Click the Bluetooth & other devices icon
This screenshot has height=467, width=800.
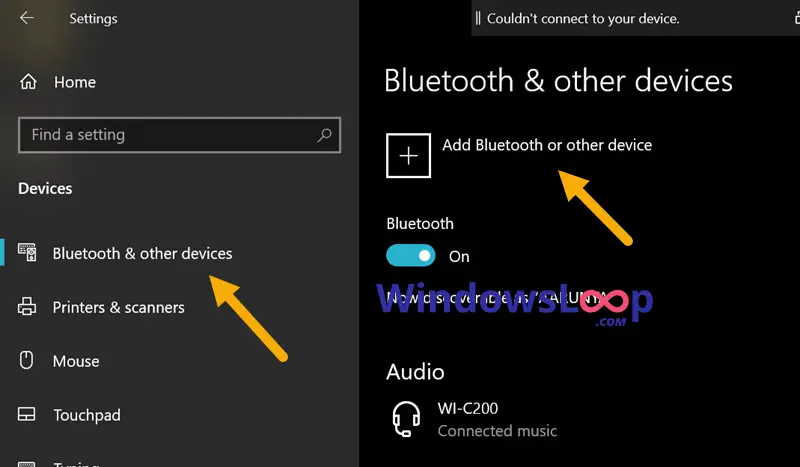27,252
